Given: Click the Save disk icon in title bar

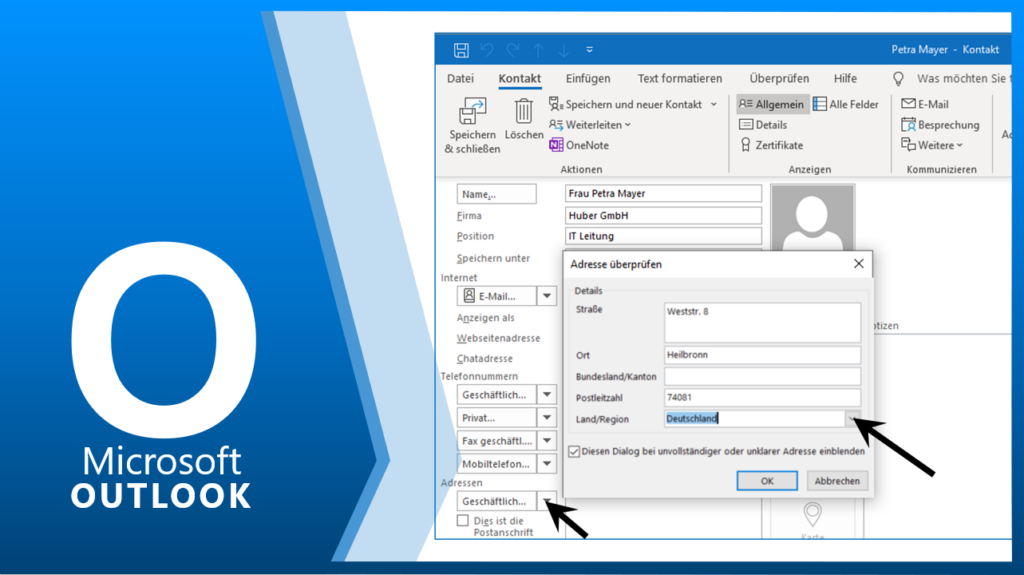Looking at the screenshot, I should click(461, 50).
